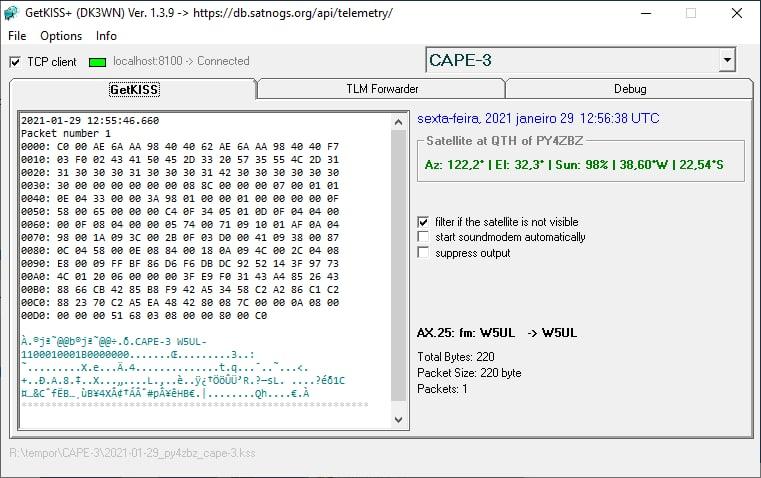Enable start soundmodem automatically
This screenshot has width=761, height=478.
pyautogui.click(x=423, y=237)
